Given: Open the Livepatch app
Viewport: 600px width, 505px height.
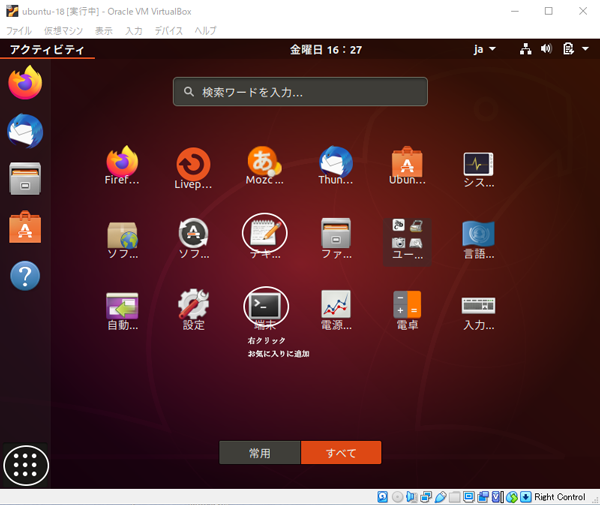Looking at the screenshot, I should (193, 168).
